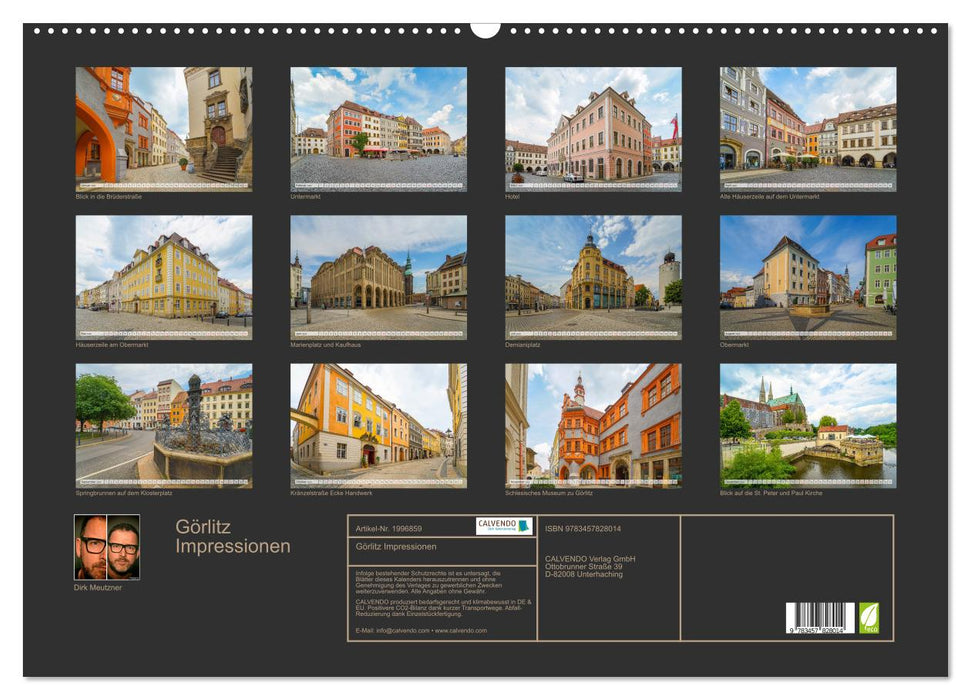This screenshot has height=700, width=971.
Task: Select the green eco leaf logo
Action: coord(869,619)
